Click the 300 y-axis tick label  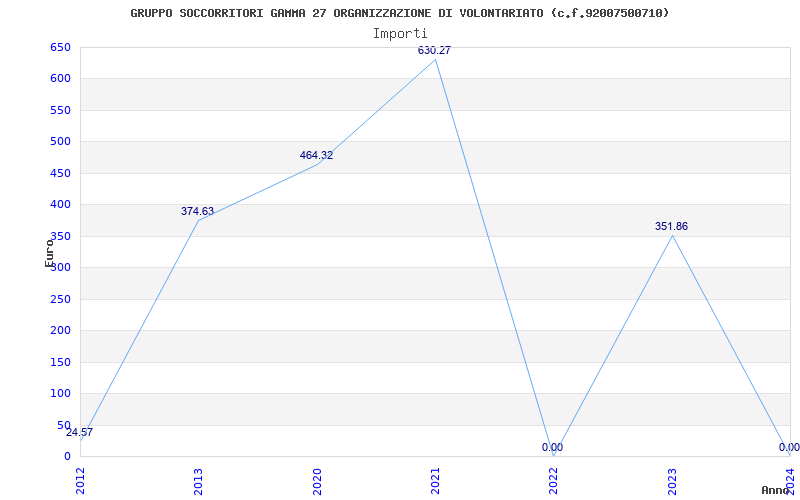click(x=60, y=267)
